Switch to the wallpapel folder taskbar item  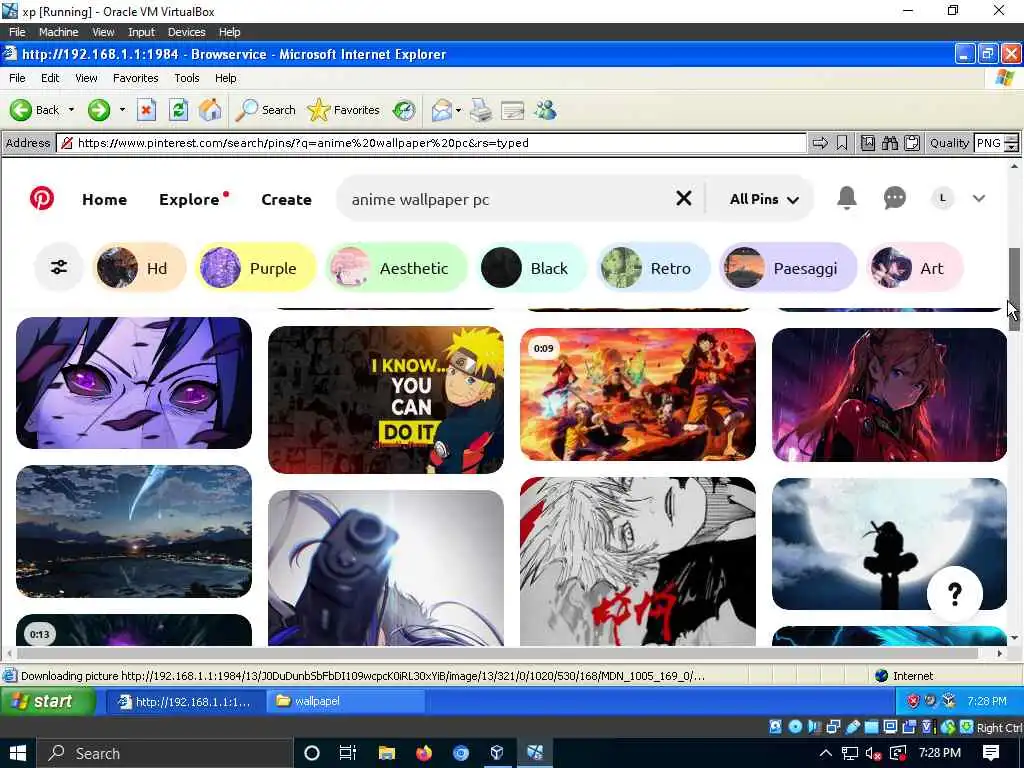click(345, 701)
